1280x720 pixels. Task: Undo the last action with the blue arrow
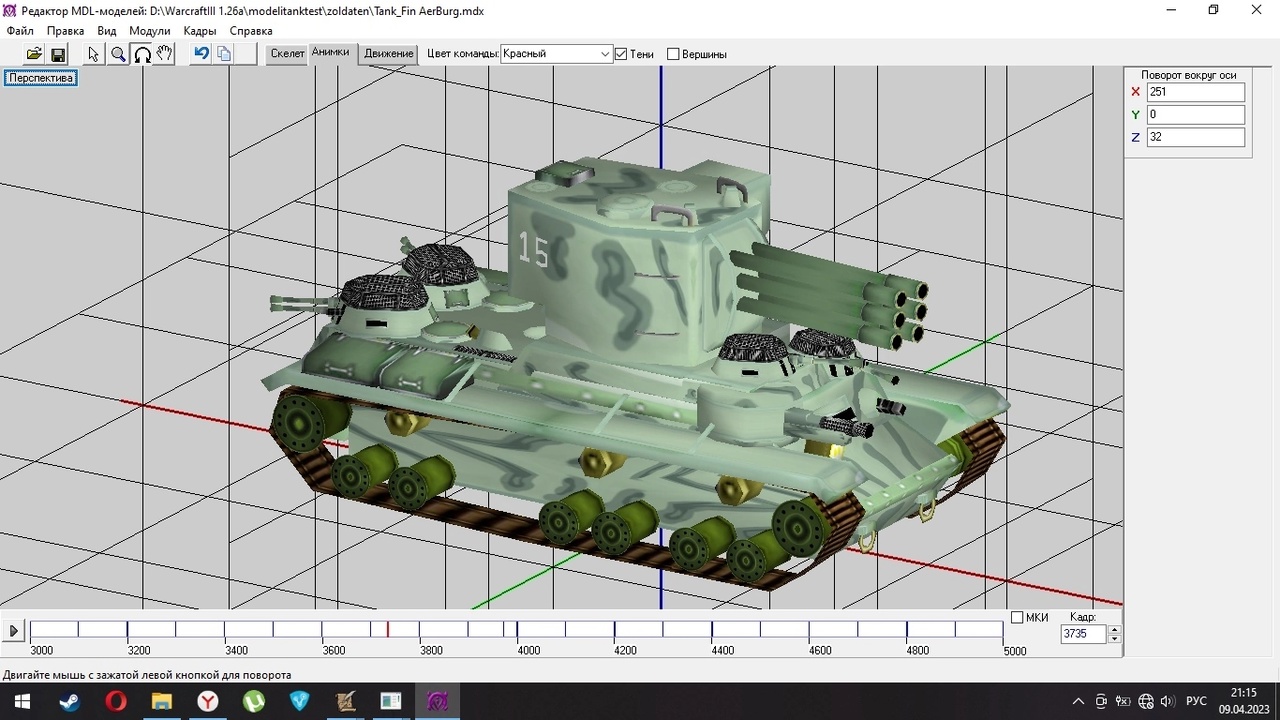[x=201, y=54]
